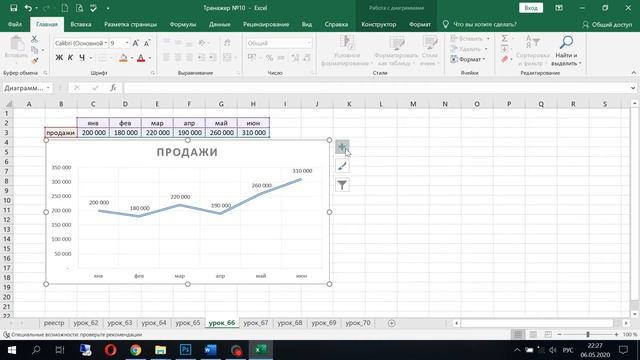This screenshot has width=640, height=360.
Task: Customize quick access toolbar dropdown
Action: tap(108, 8)
